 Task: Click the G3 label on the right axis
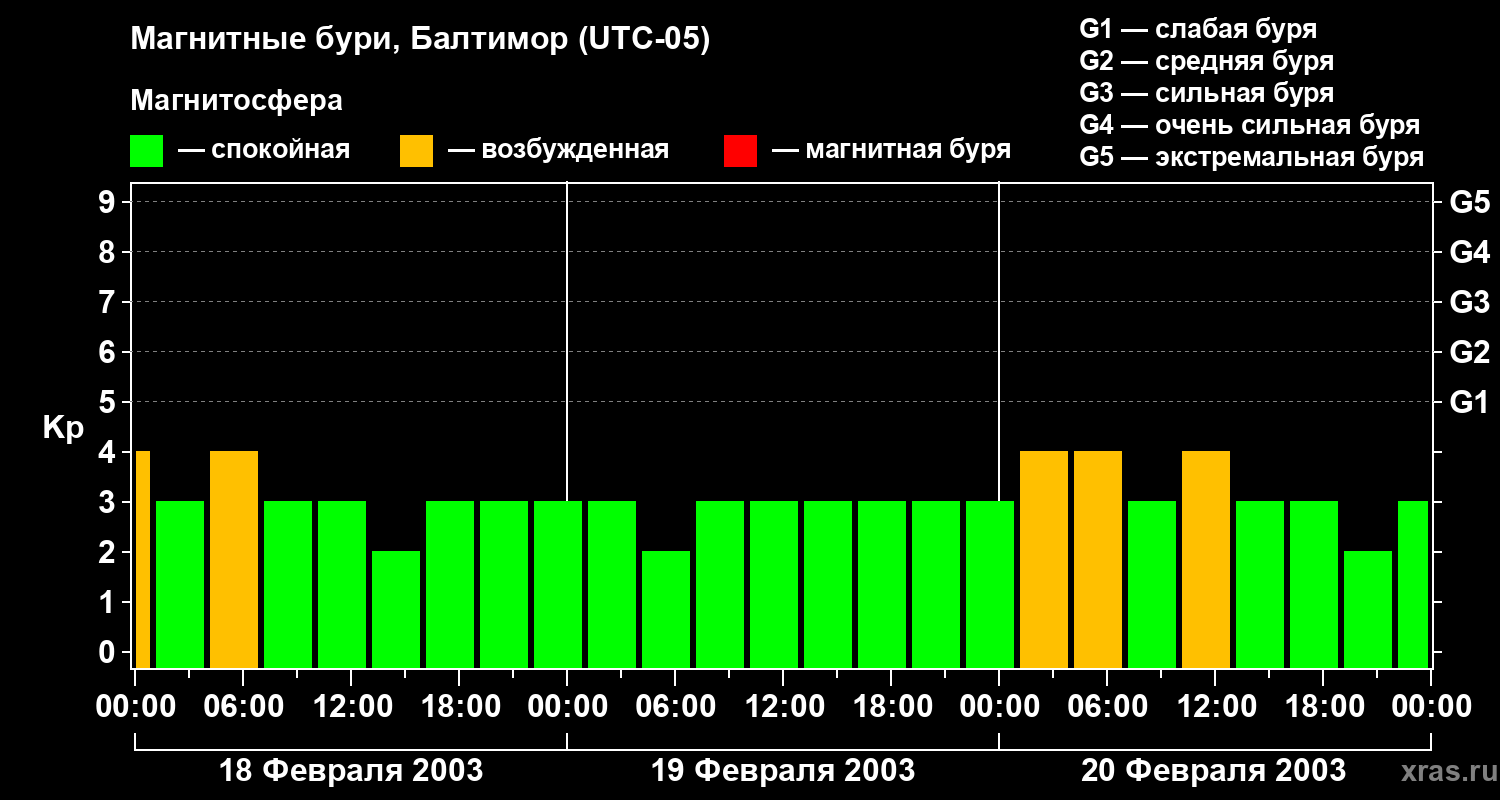click(x=1469, y=302)
